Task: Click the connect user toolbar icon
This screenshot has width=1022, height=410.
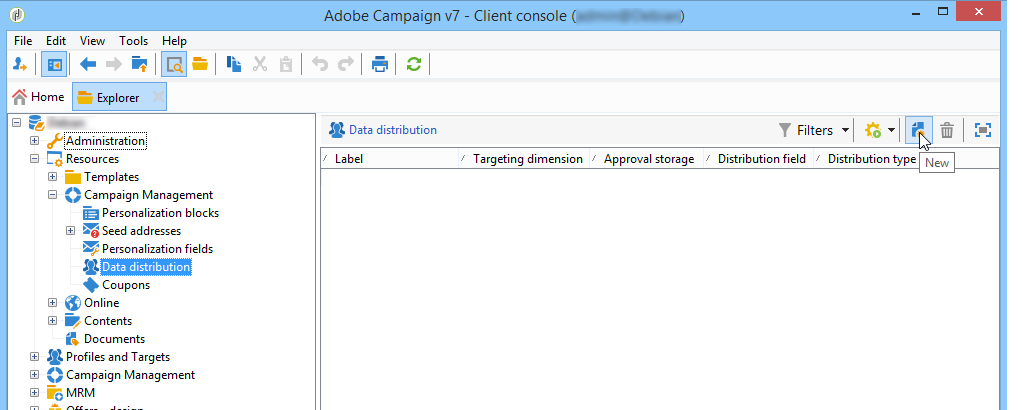Action: coord(20,65)
